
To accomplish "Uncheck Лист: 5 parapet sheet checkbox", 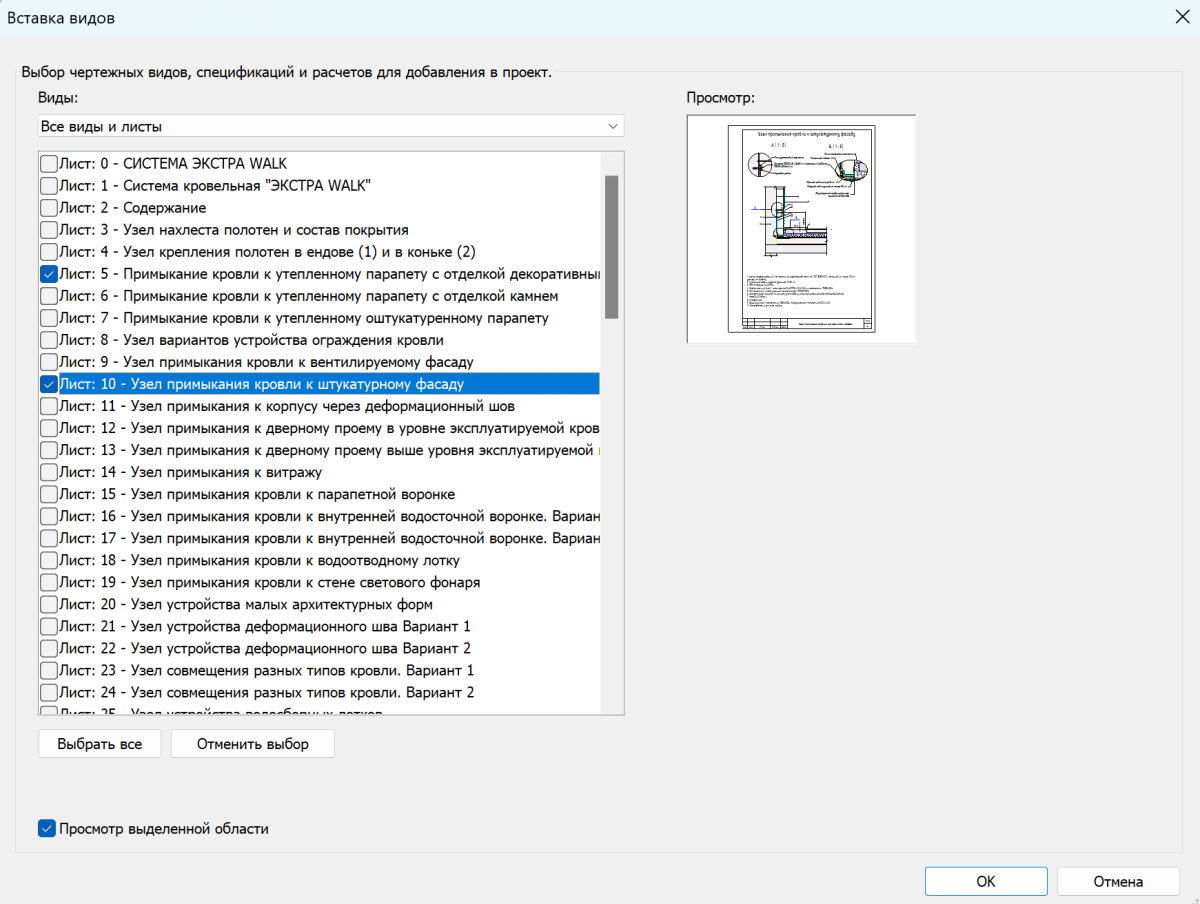I will [48, 274].
